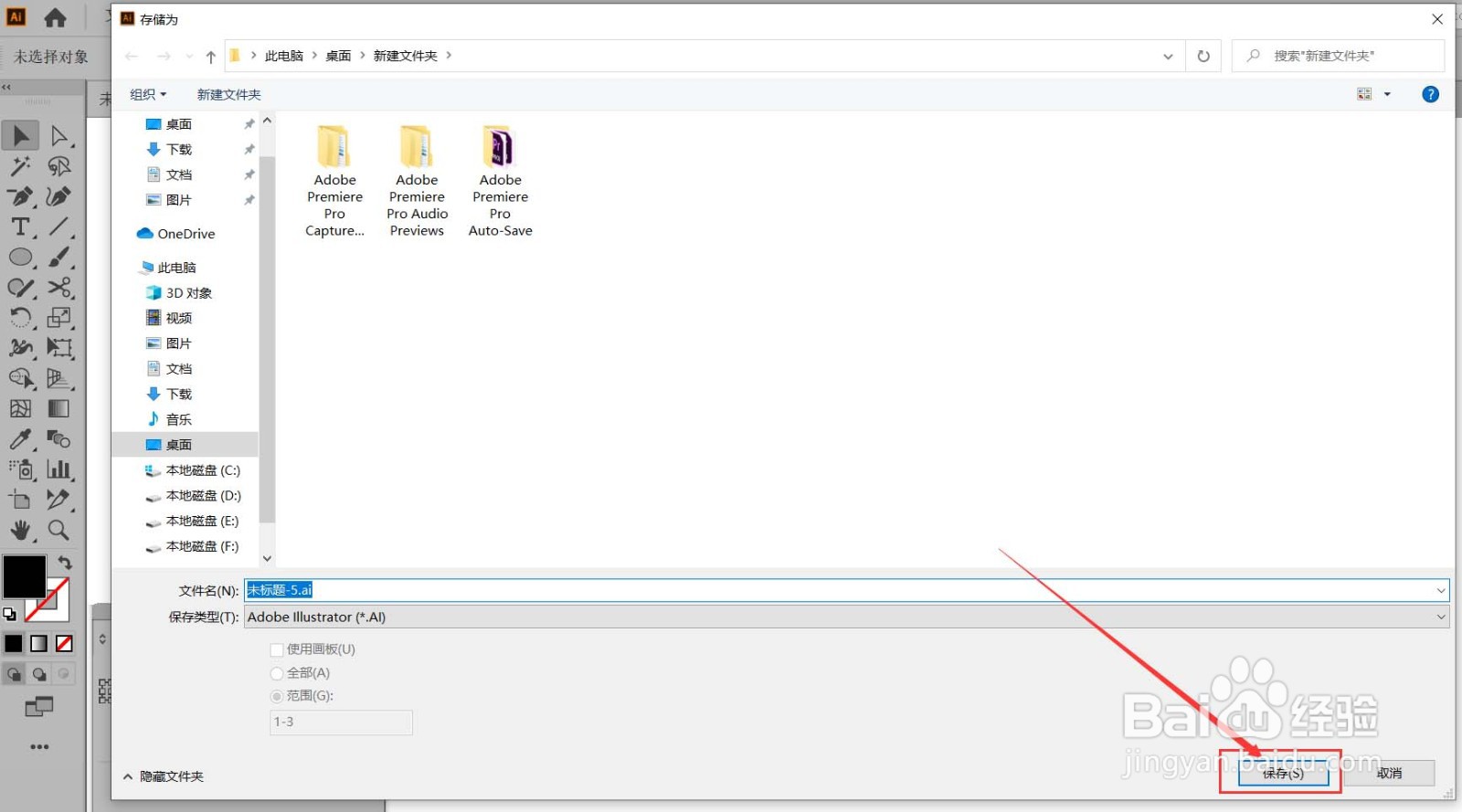Select the Perspective Grid tool
Viewport: 1462px width, 812px height.
59,378
